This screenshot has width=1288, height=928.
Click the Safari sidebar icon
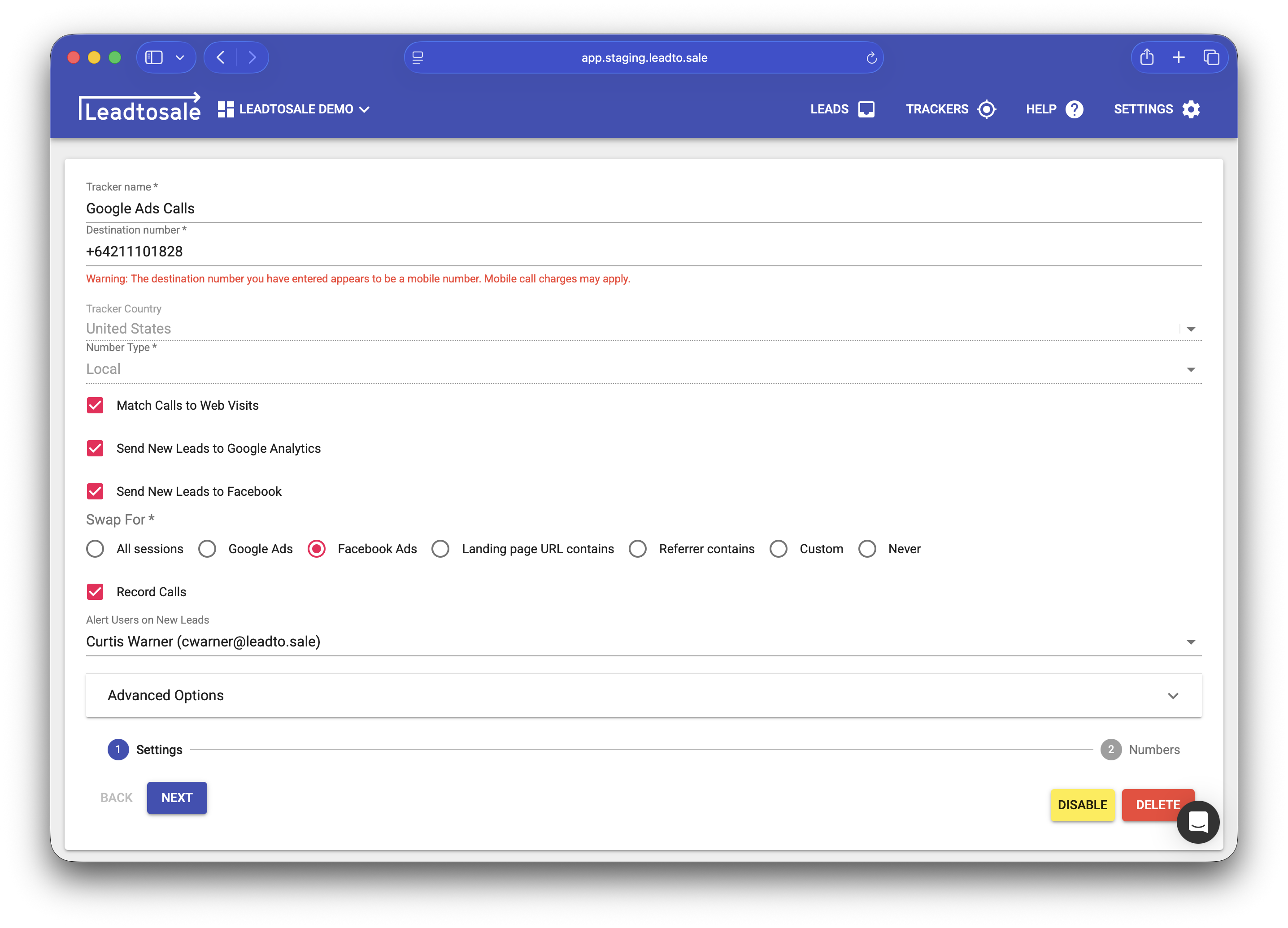pos(154,57)
